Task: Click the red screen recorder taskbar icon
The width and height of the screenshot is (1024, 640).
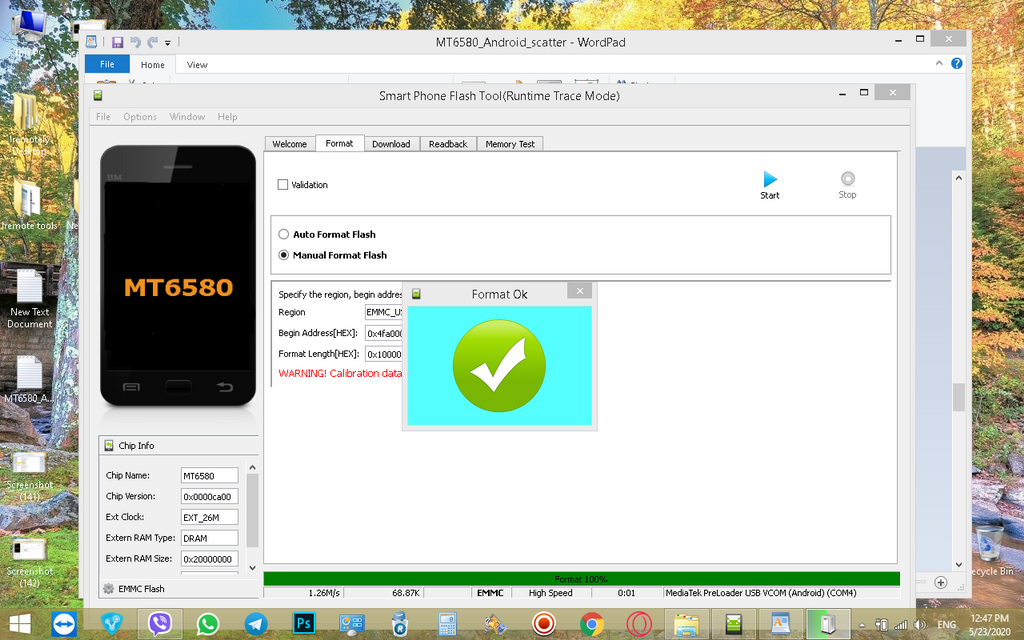Action: pos(543,624)
